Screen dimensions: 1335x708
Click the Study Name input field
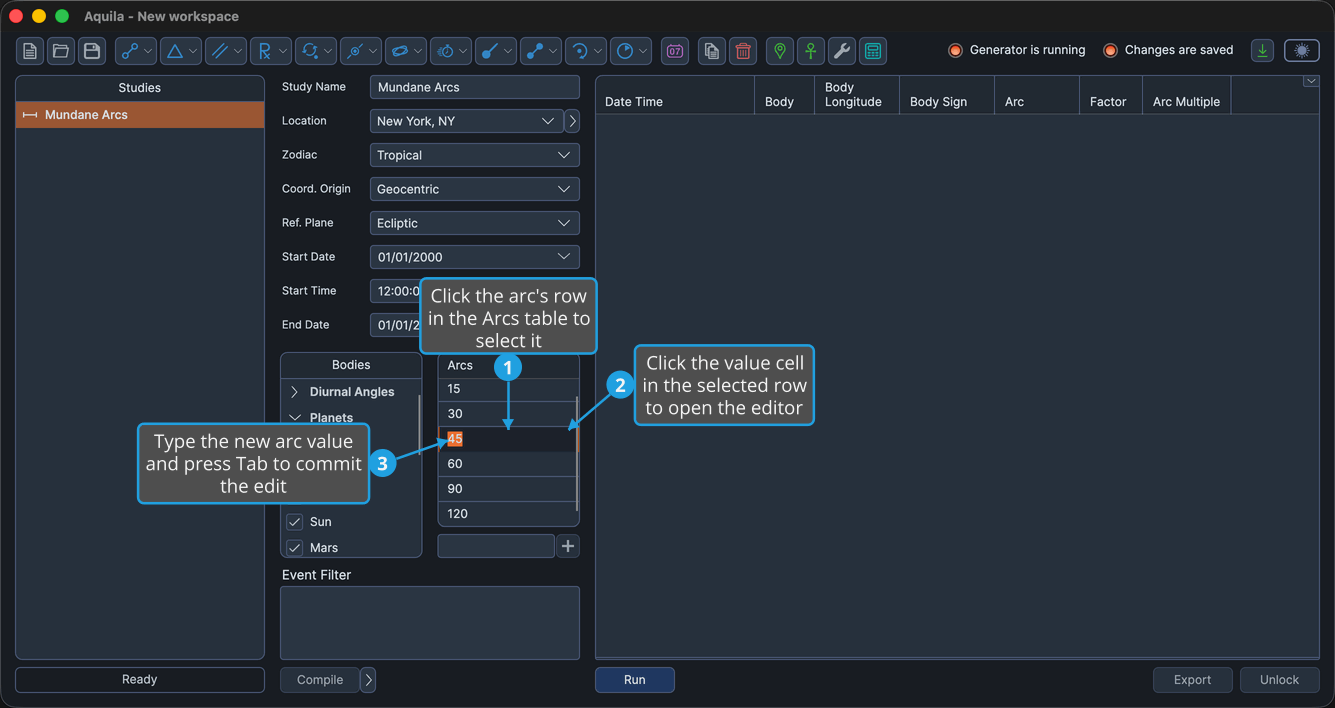point(474,87)
